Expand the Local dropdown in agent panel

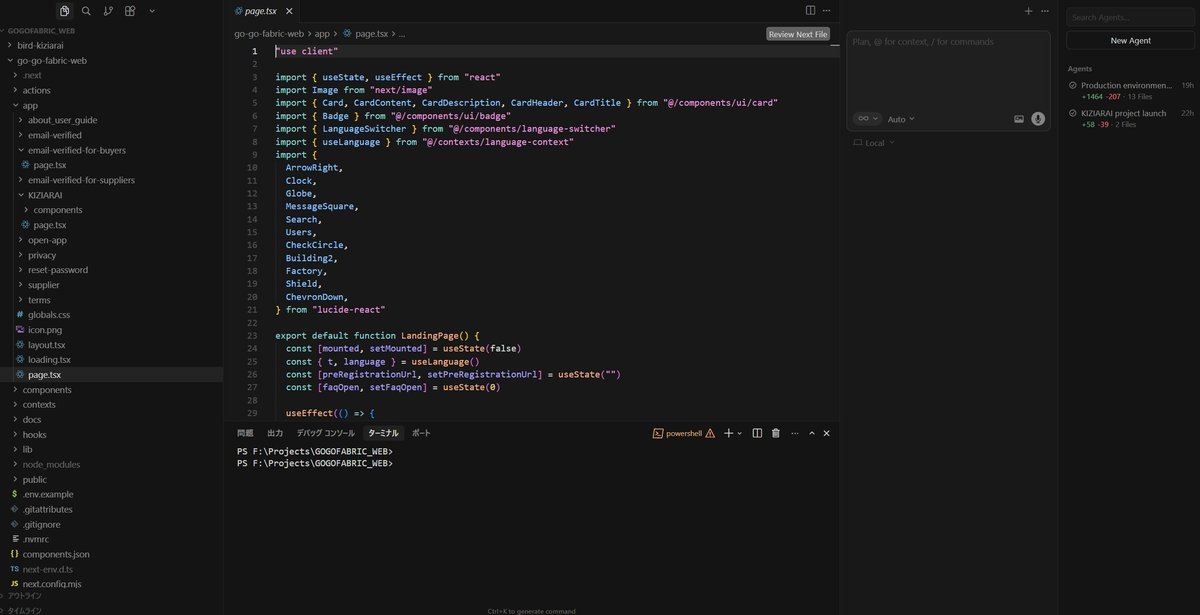pos(875,142)
